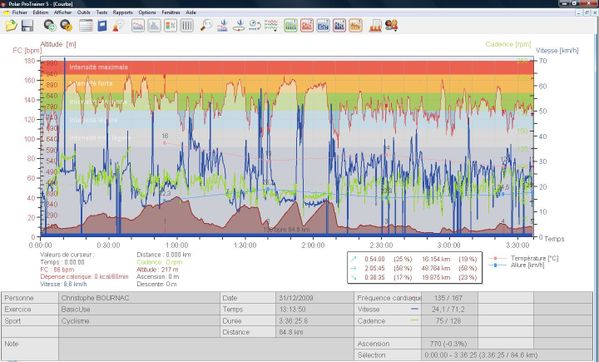Image resolution: width=599 pixels, height=362 pixels.
Task: Click the duration value 3:38:25.8
Action: pos(293,321)
